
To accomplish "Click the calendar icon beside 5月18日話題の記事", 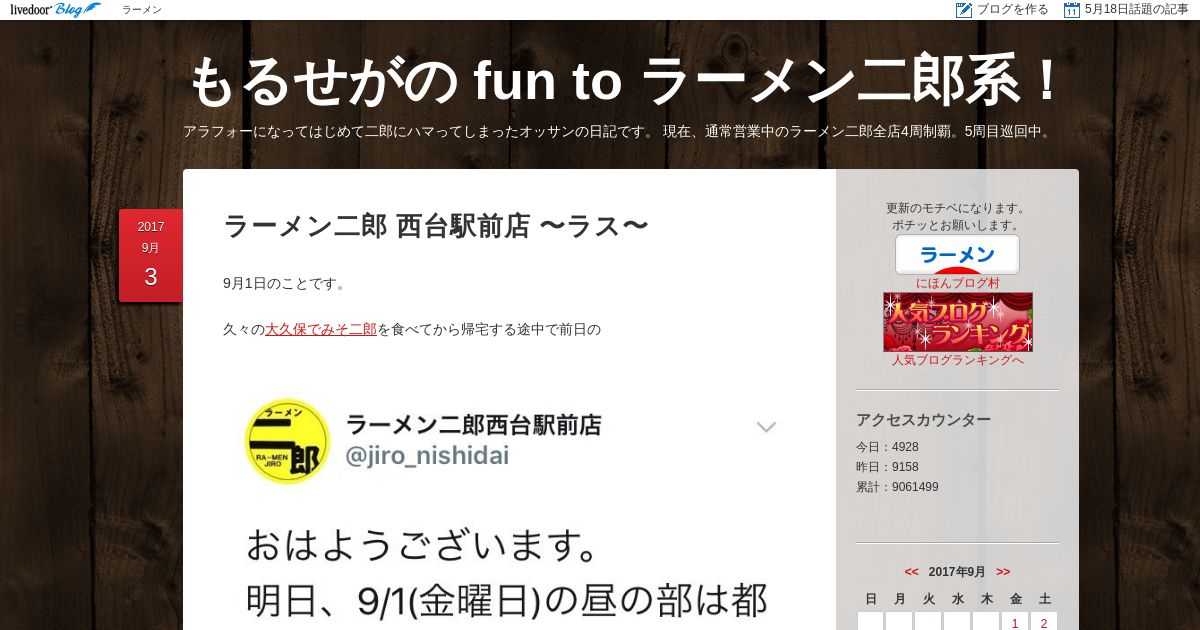I will point(1072,10).
